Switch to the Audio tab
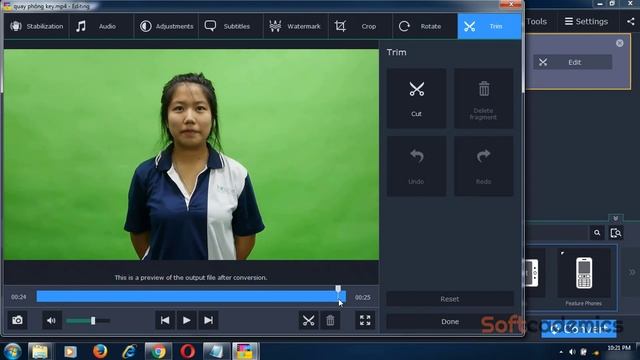The height and width of the screenshot is (360, 640). coord(101,26)
